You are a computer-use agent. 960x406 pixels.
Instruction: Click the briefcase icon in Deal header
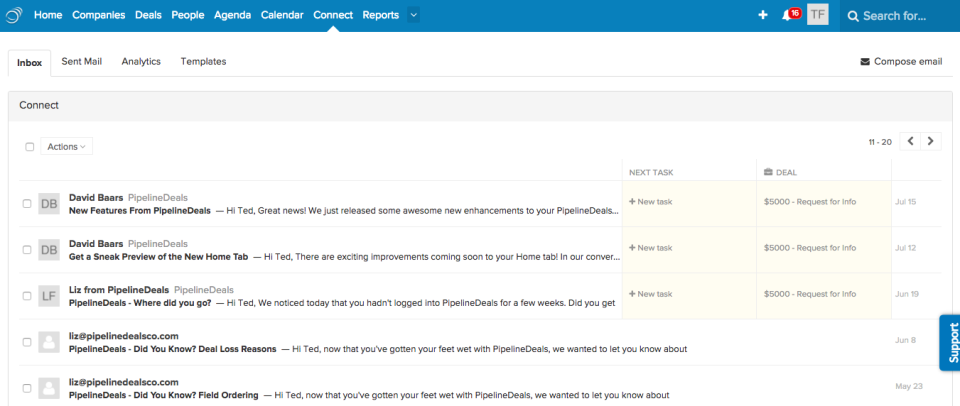(768, 172)
